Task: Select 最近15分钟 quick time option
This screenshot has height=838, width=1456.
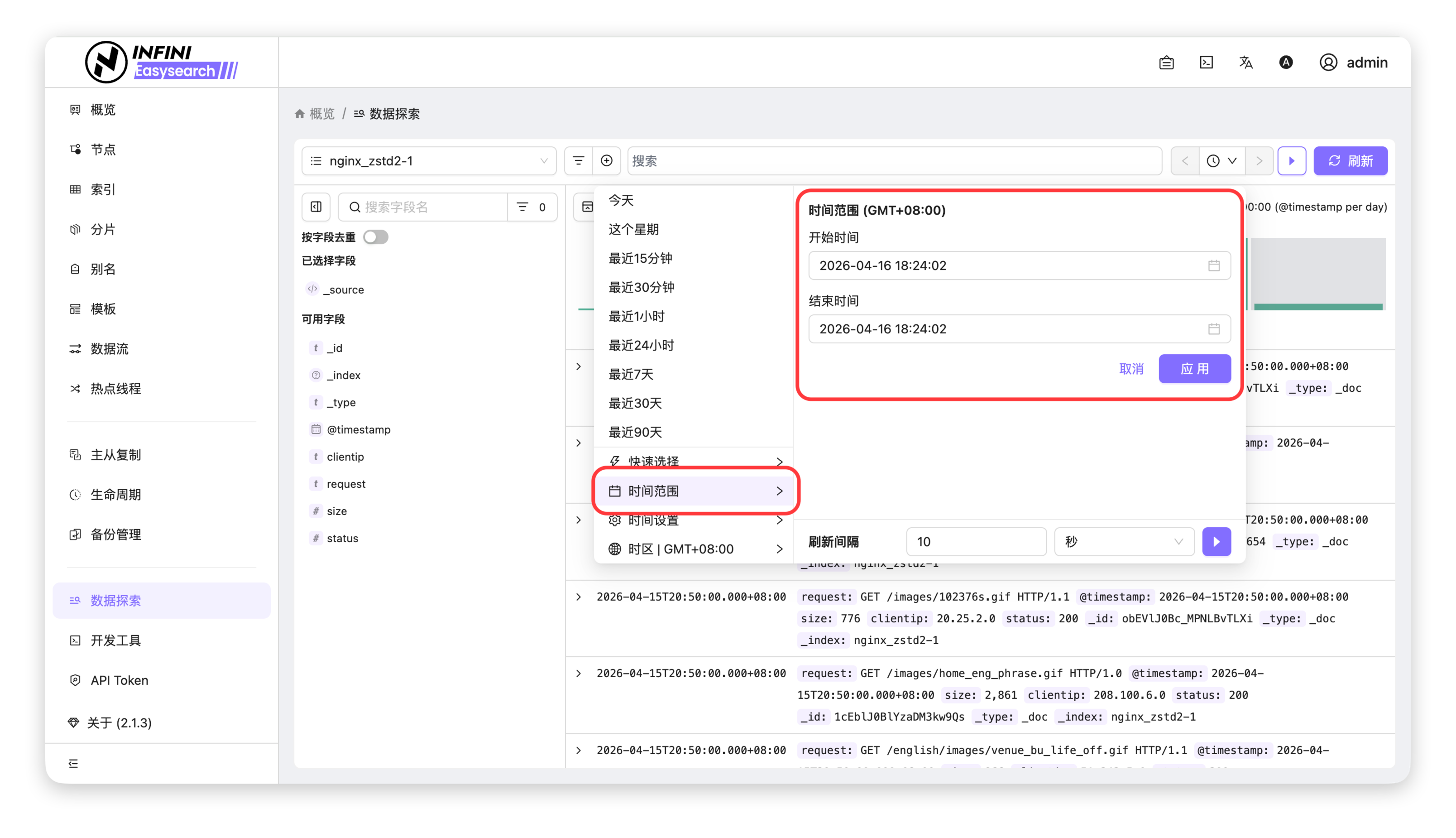Action: pos(640,259)
